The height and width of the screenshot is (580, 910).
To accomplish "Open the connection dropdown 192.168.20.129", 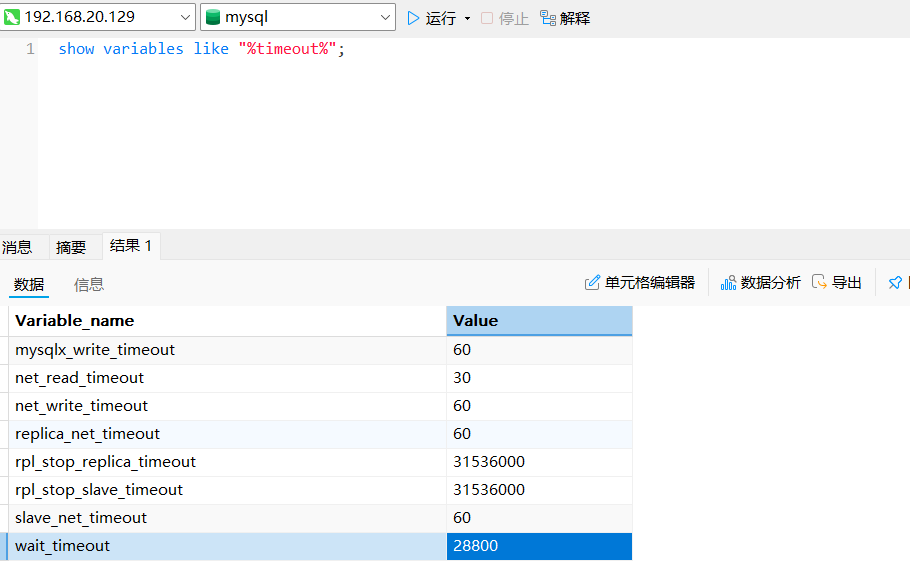I will [98, 17].
